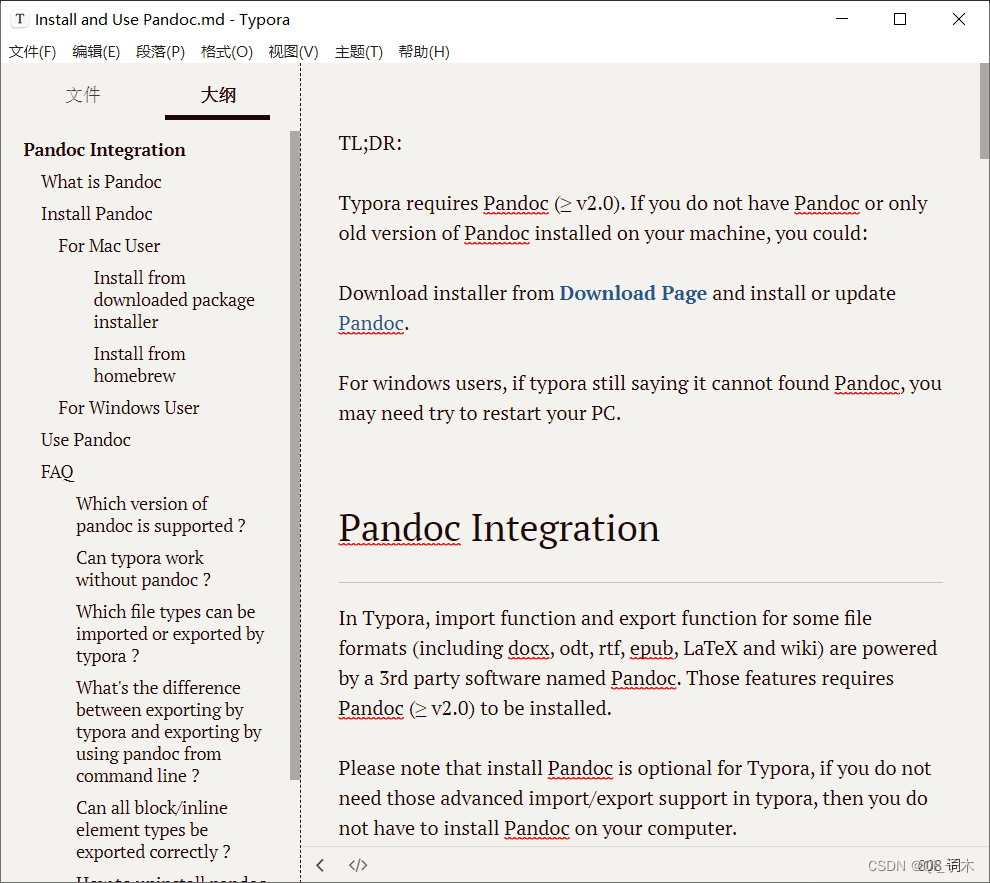Image resolution: width=990 pixels, height=883 pixels.
Task: Click paragraph starting 'For windows users'
Action: coord(640,398)
